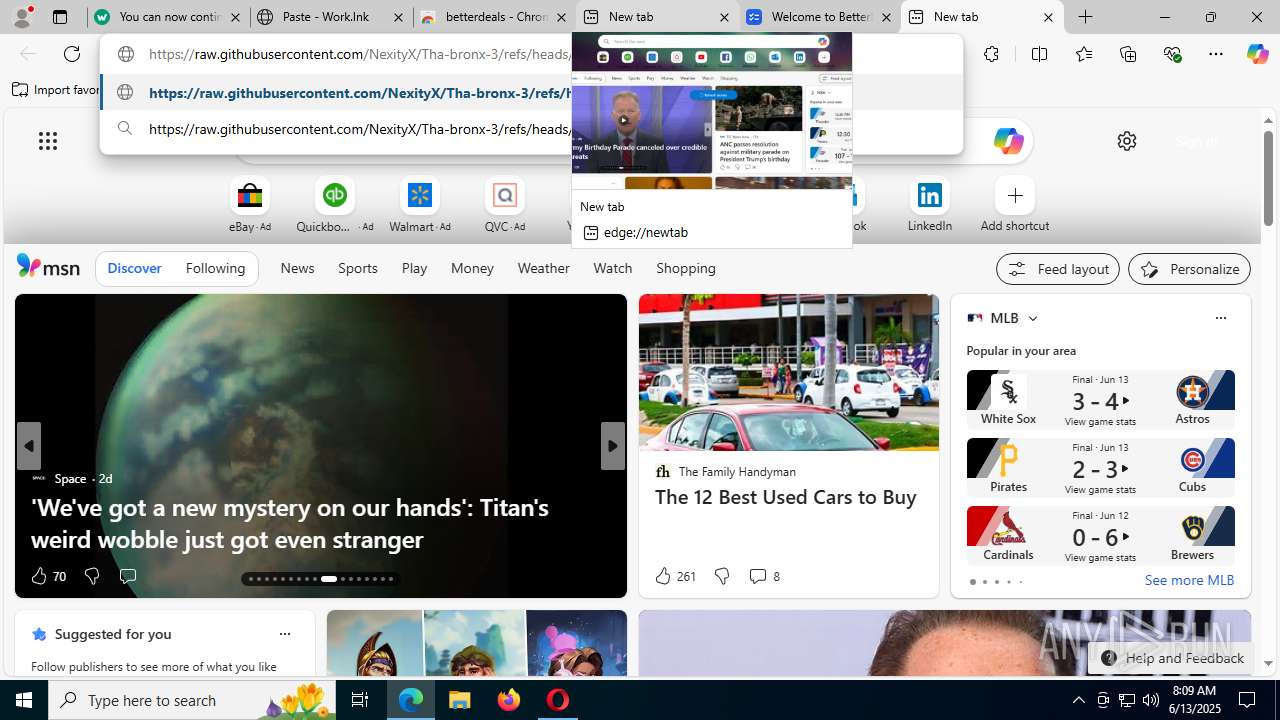Open File Explorer from the taskbar
This screenshot has height=720, width=1280.
[x=460, y=700]
